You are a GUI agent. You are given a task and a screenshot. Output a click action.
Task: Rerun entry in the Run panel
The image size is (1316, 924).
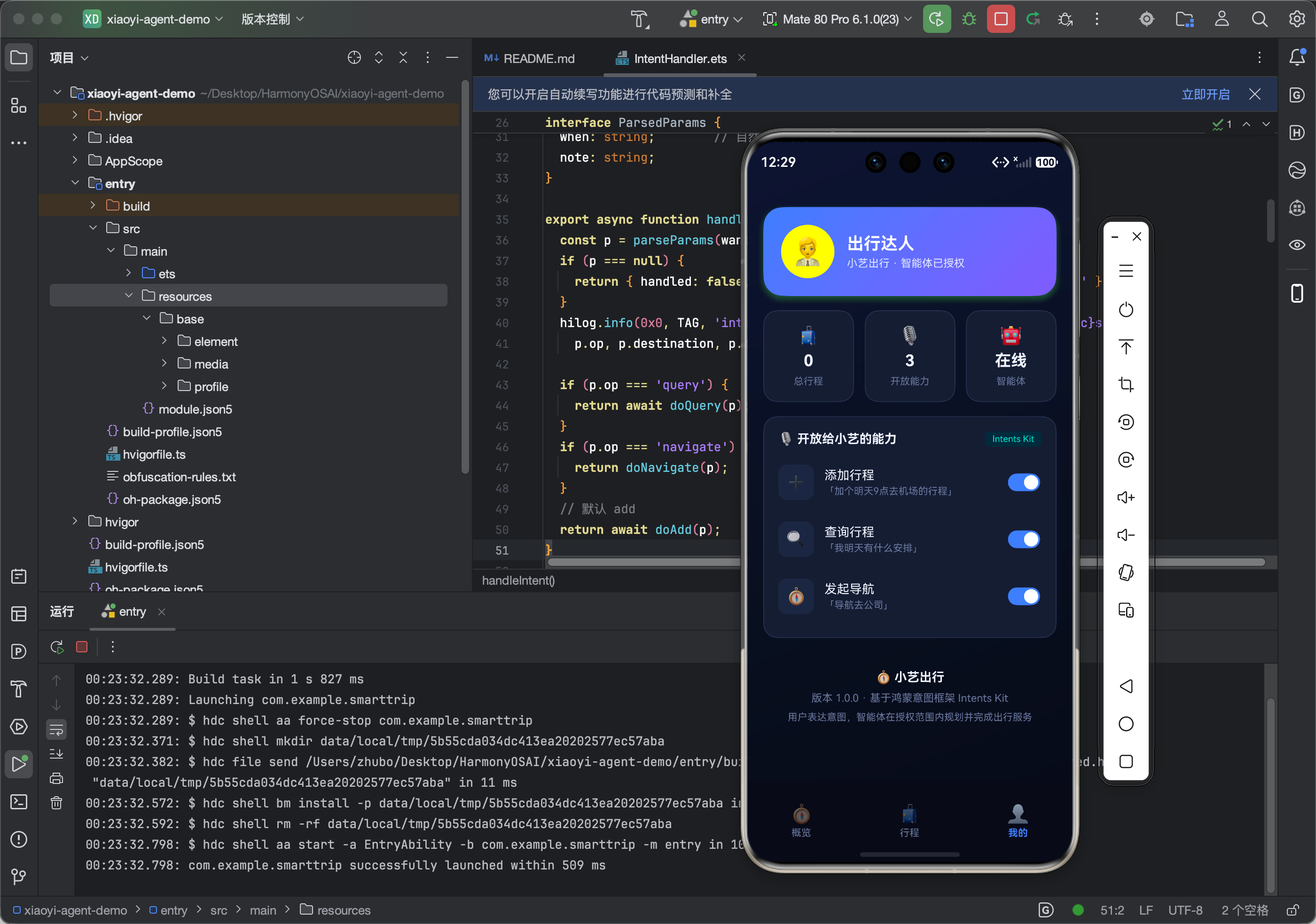click(x=57, y=647)
